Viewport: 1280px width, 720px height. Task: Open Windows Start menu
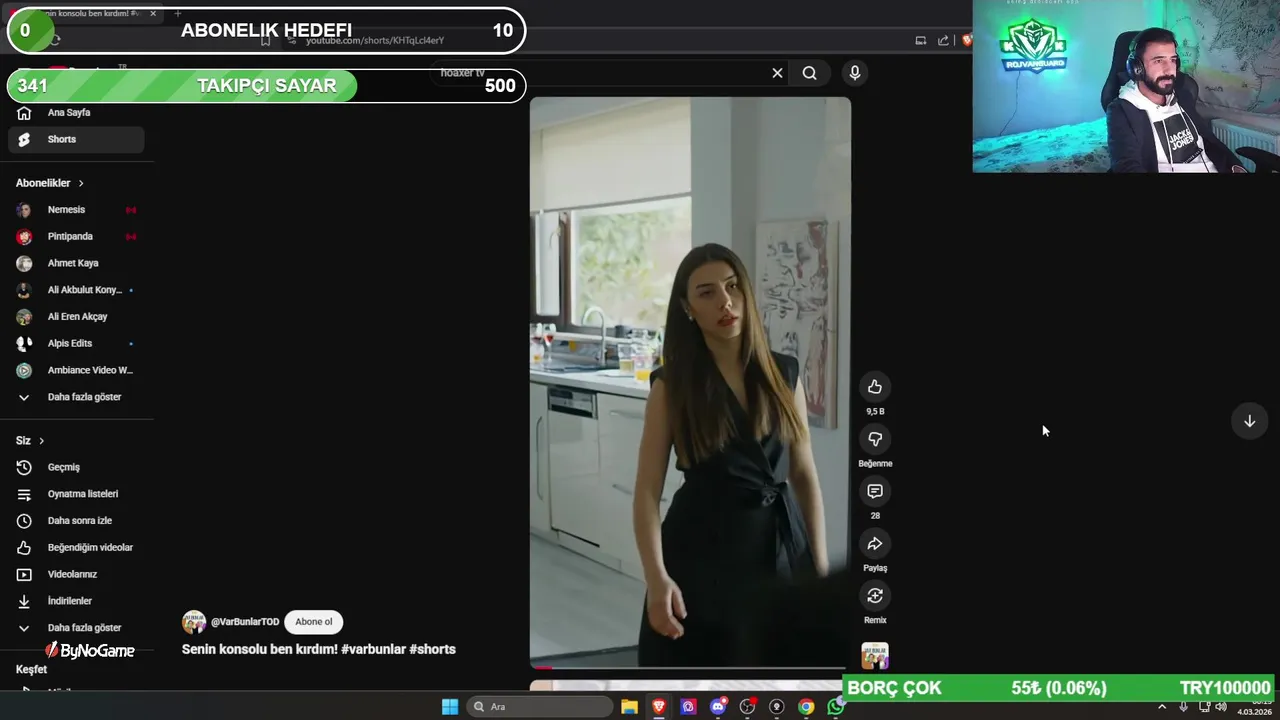point(450,707)
